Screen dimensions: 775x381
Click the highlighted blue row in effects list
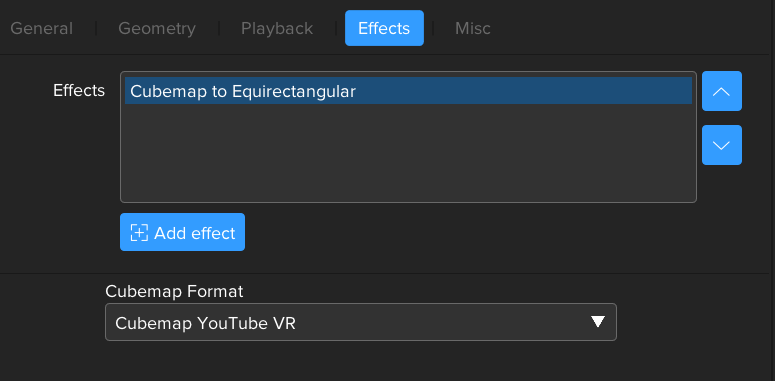tap(408, 90)
